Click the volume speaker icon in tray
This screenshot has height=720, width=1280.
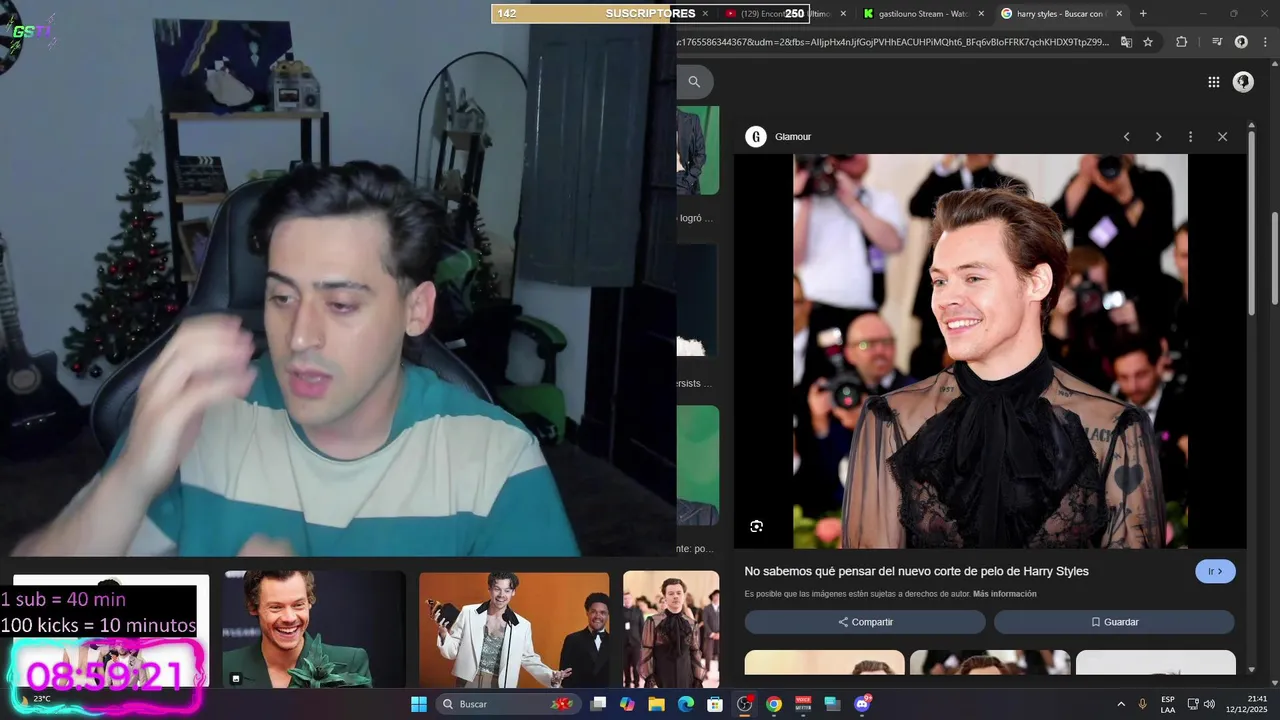pyautogui.click(x=1209, y=704)
